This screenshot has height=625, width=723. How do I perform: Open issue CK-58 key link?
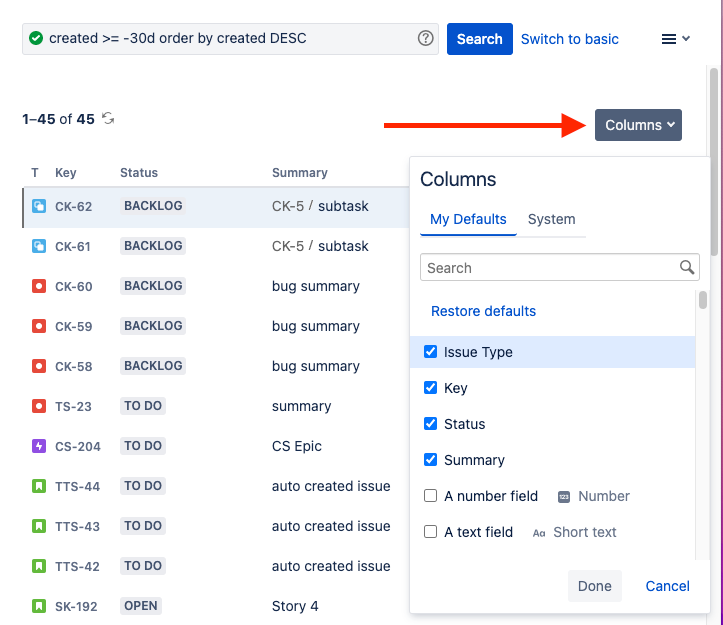73,367
